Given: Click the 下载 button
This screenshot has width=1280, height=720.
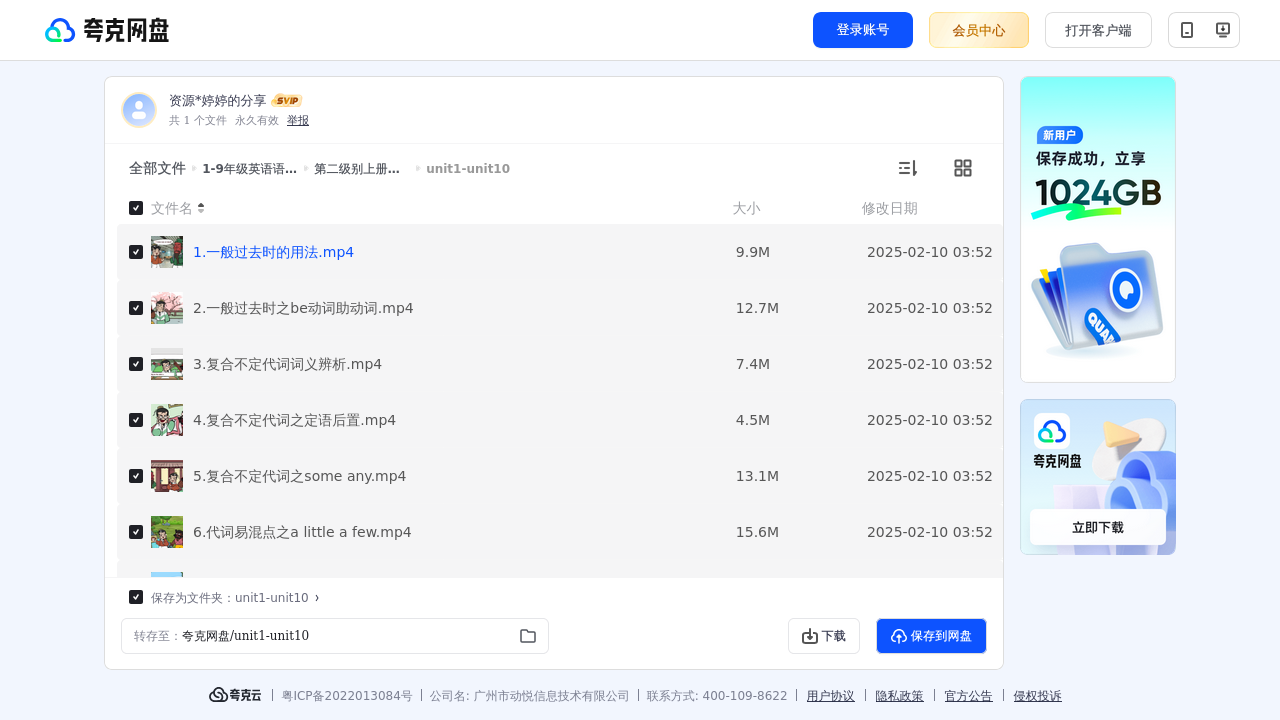Looking at the screenshot, I should coord(824,636).
